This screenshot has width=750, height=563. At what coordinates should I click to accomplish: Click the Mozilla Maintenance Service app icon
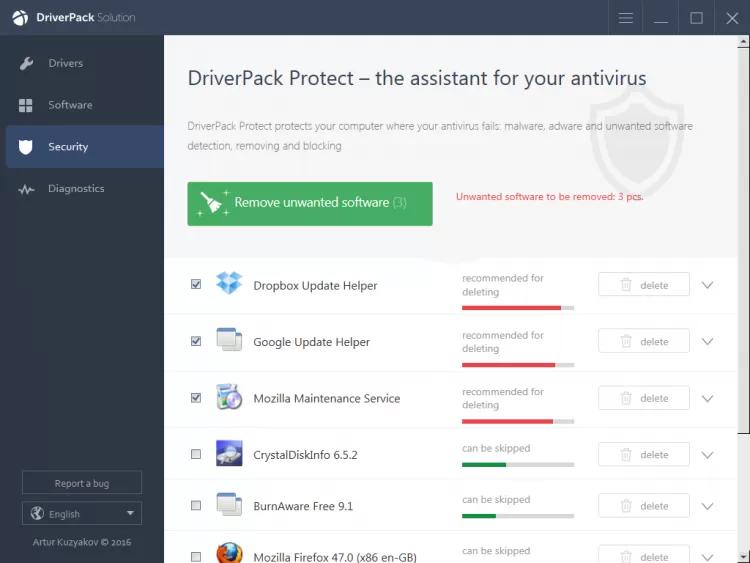pos(229,397)
